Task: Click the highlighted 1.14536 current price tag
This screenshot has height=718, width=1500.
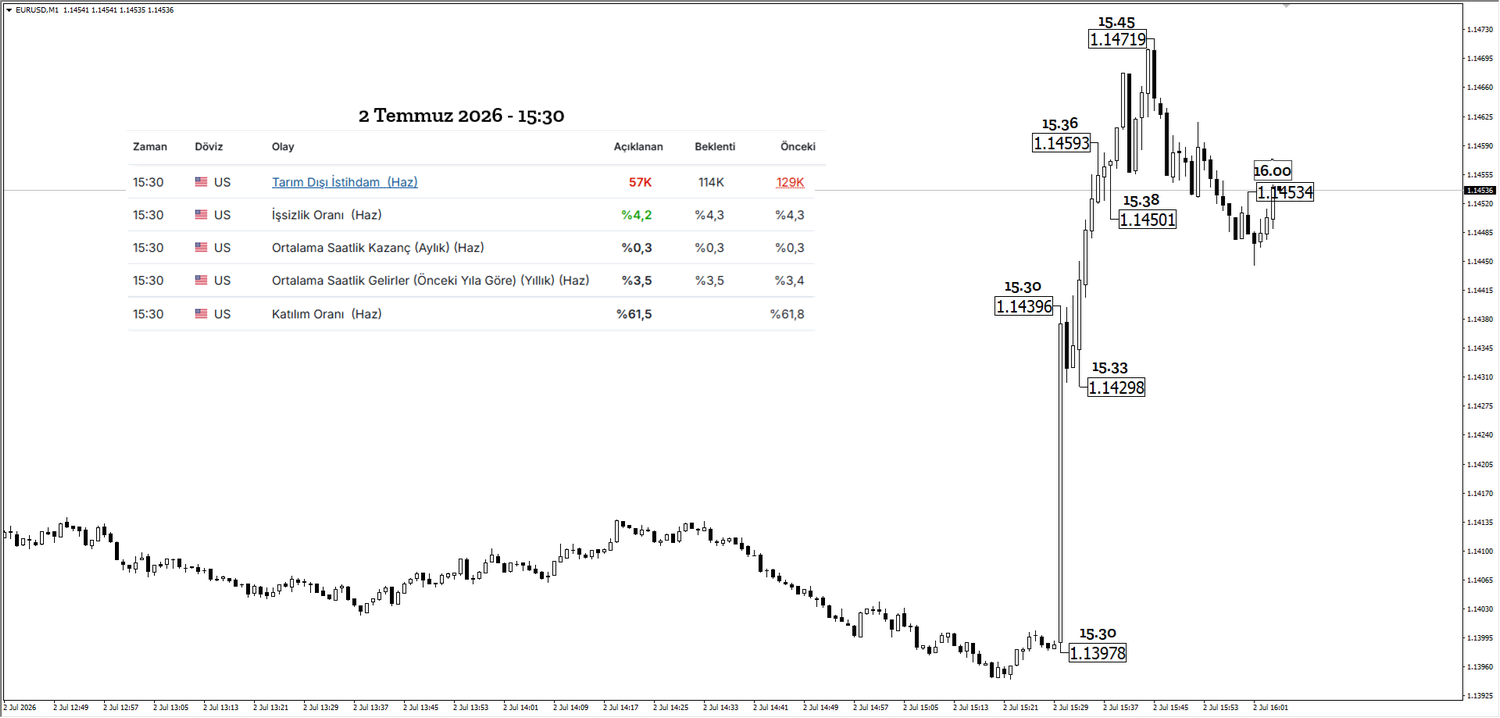Action: point(1479,190)
